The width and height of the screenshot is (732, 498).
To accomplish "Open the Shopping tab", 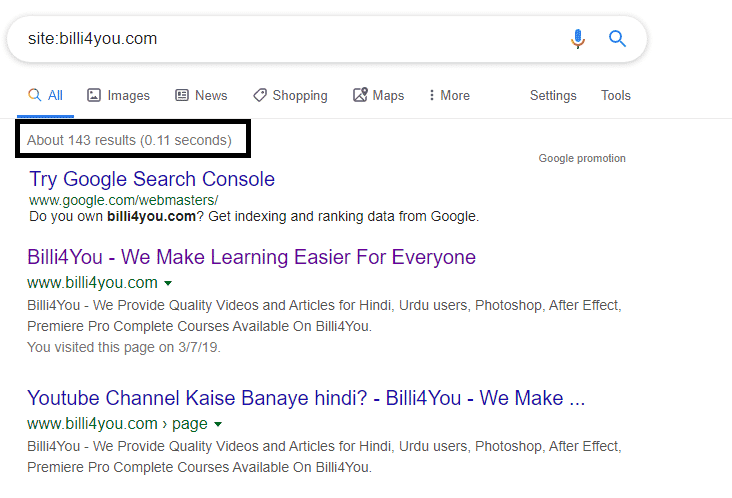I will click(x=290, y=96).
